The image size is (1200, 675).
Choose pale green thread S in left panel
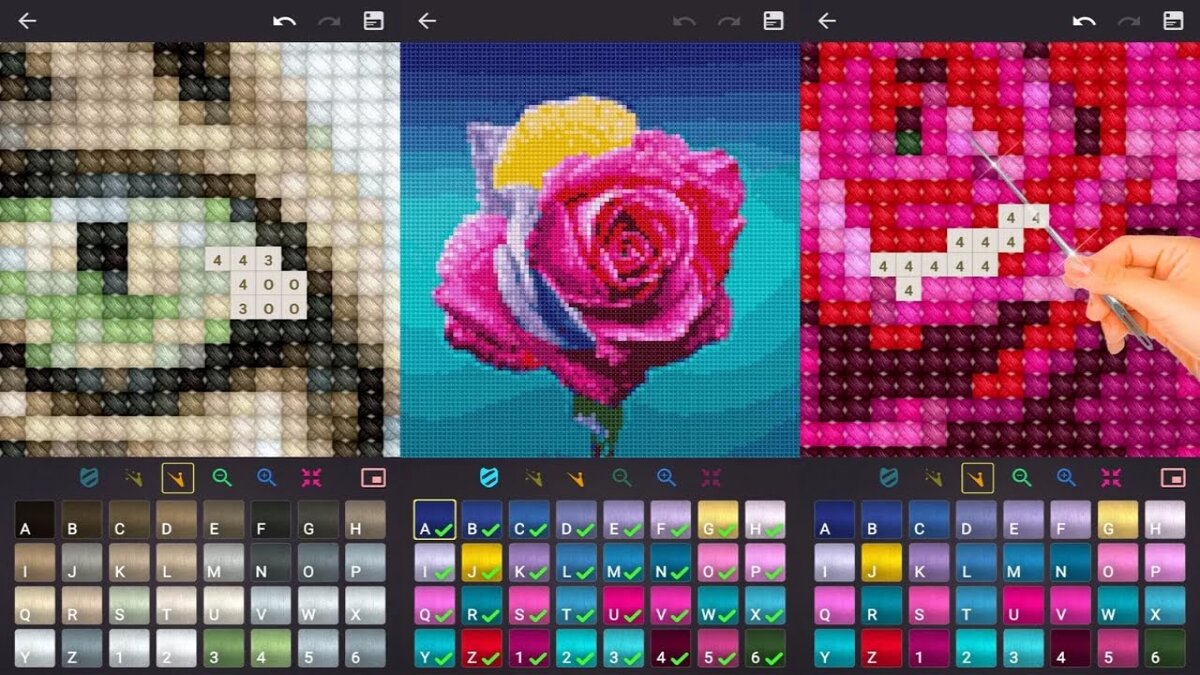pos(130,605)
